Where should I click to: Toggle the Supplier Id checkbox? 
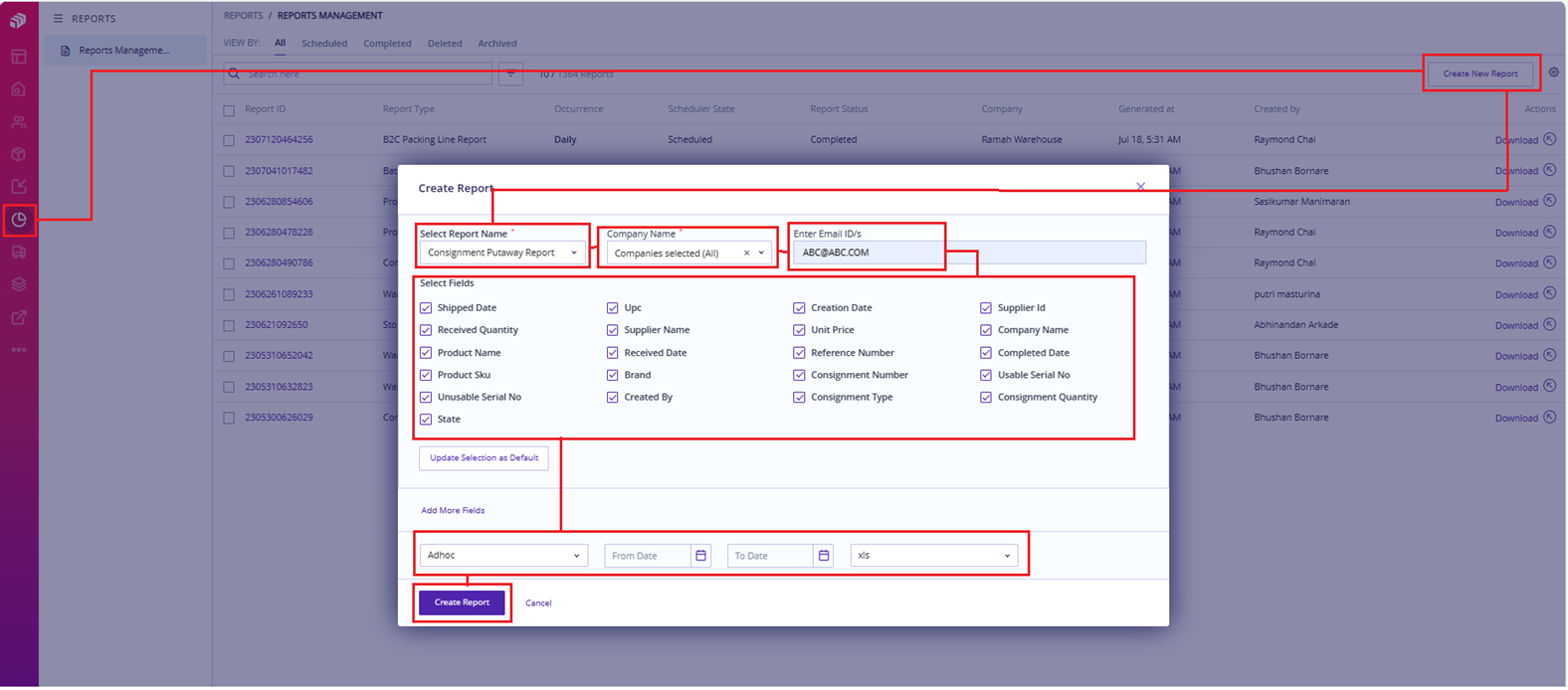[x=986, y=308]
